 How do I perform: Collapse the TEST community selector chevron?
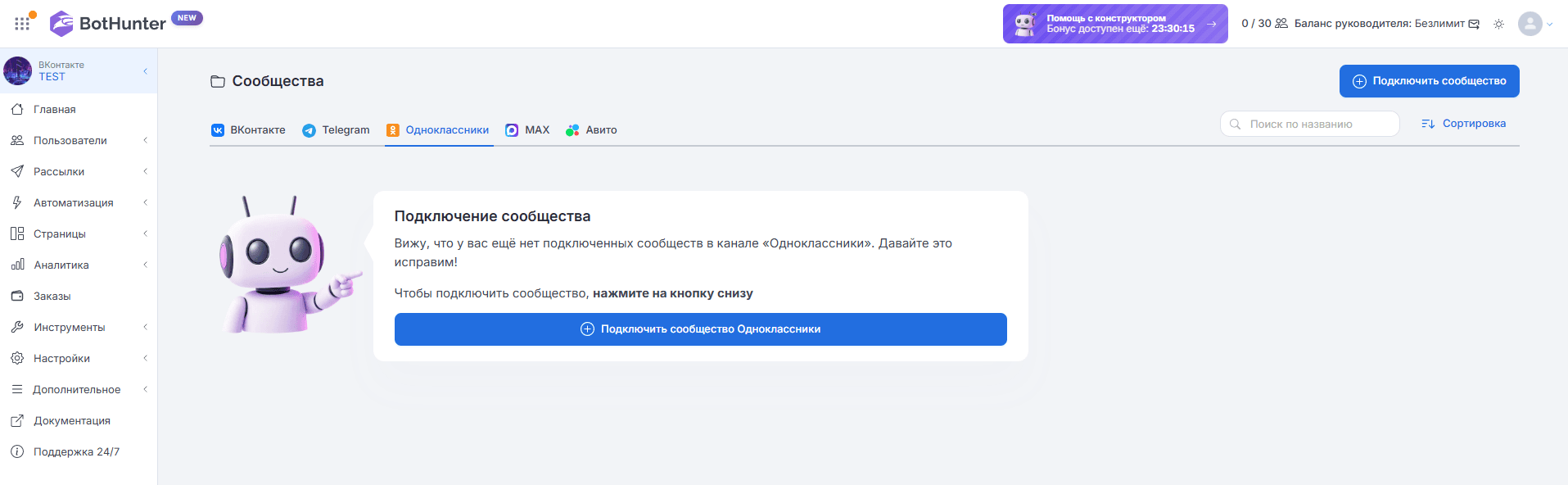pos(146,71)
